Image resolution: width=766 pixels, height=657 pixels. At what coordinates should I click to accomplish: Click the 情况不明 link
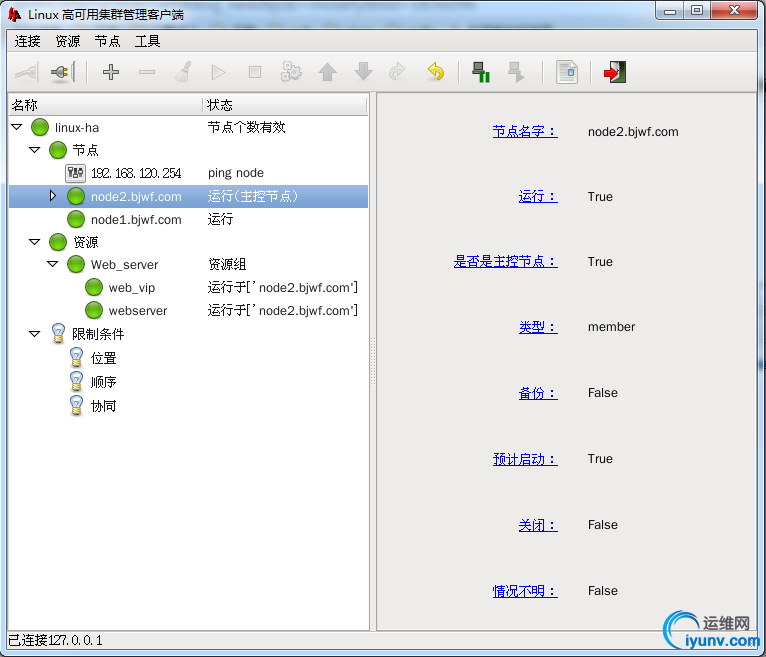click(x=525, y=591)
